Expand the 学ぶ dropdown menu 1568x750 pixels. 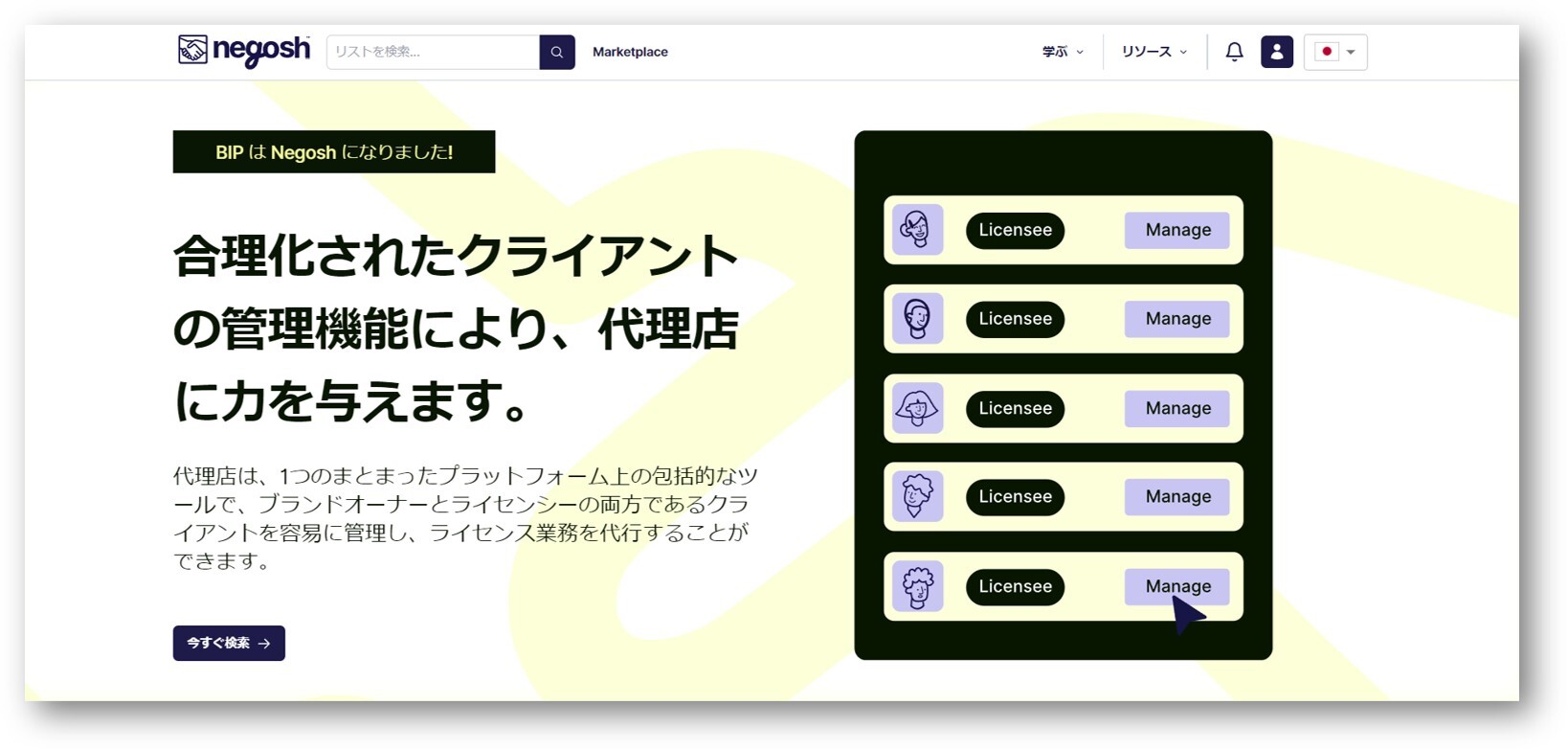click(x=1063, y=52)
